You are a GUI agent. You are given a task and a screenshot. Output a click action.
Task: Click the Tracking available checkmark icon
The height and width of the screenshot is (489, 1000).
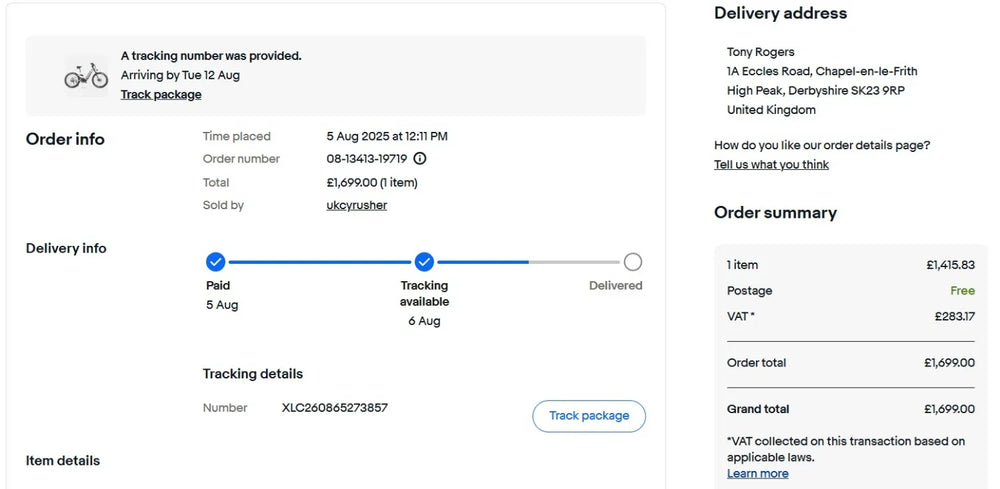coord(424,262)
